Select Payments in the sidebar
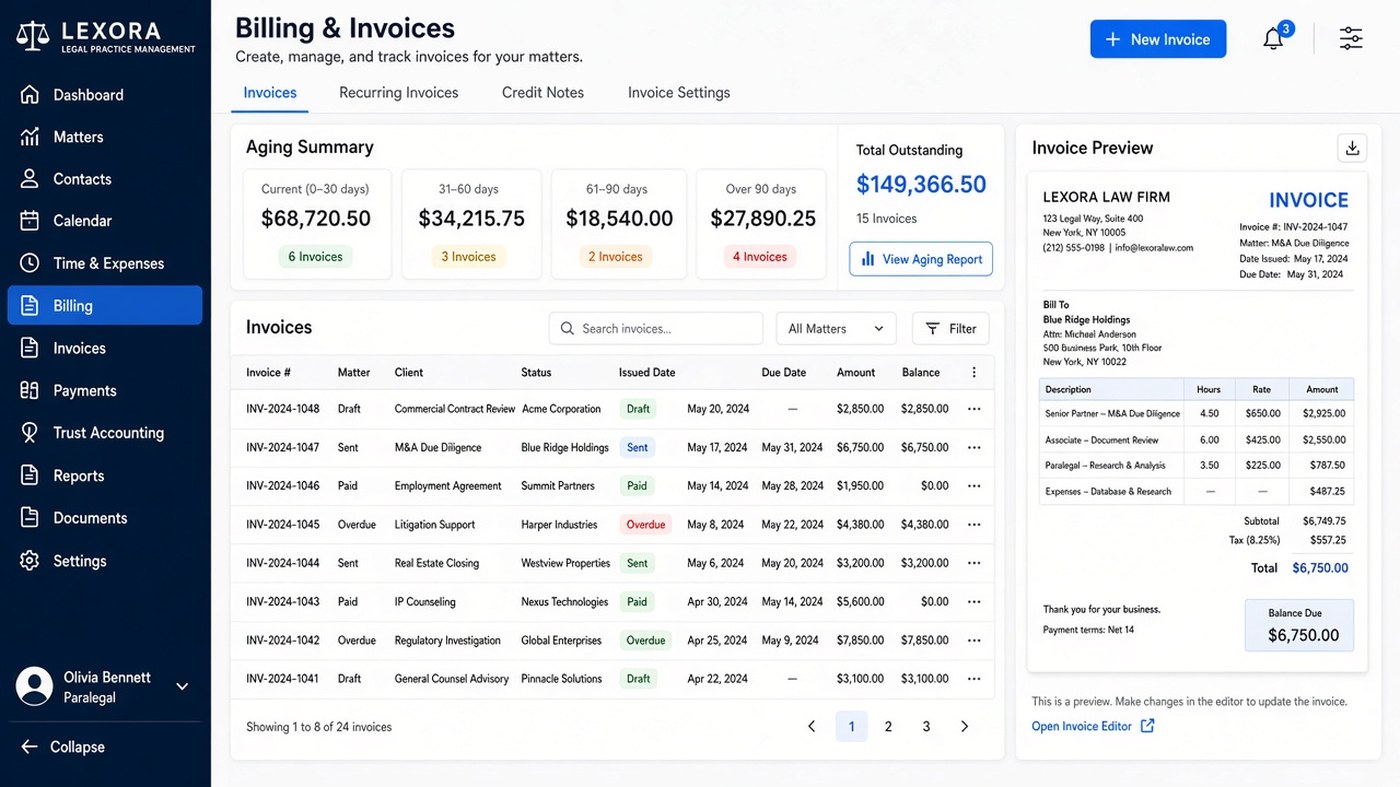This screenshot has height=787, width=1400. pyautogui.click(x=105, y=390)
